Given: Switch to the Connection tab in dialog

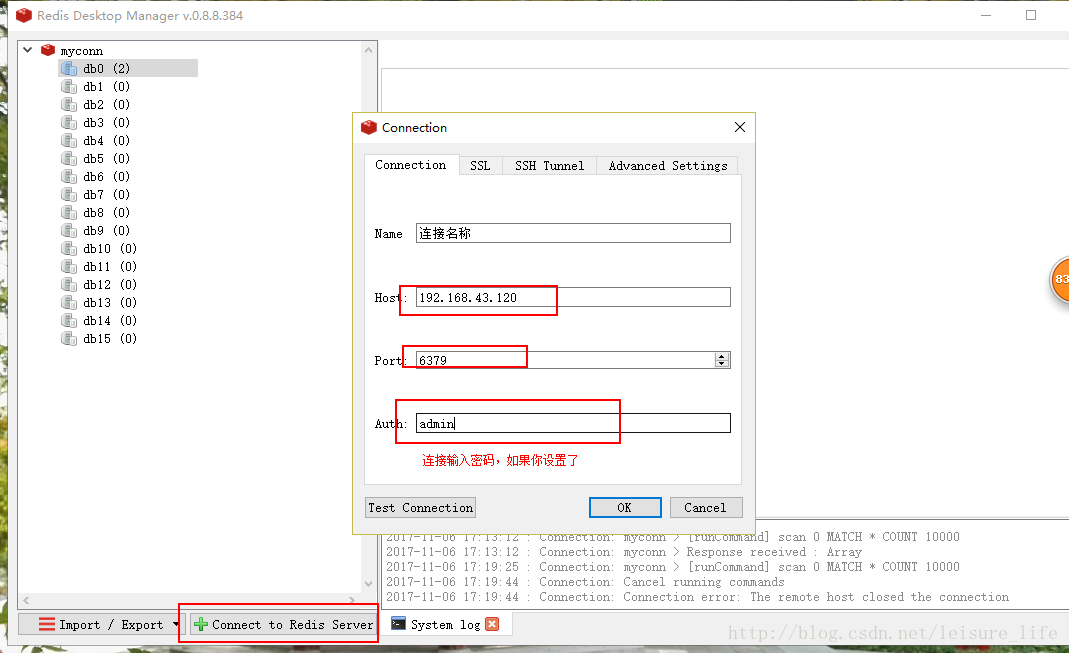Looking at the screenshot, I should click(x=410, y=165).
